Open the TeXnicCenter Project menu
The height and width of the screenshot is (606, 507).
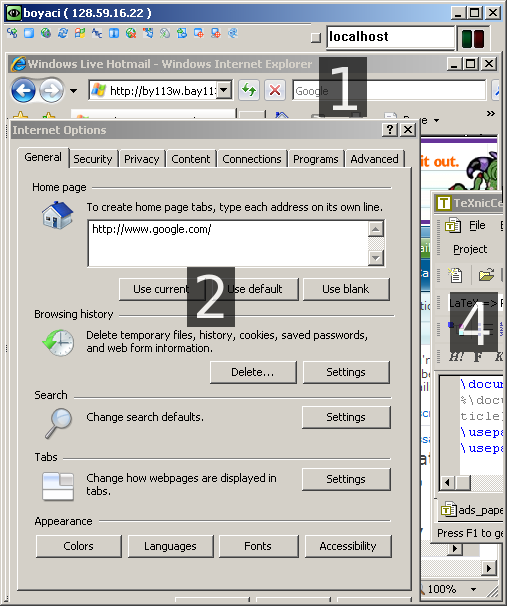tap(470, 249)
